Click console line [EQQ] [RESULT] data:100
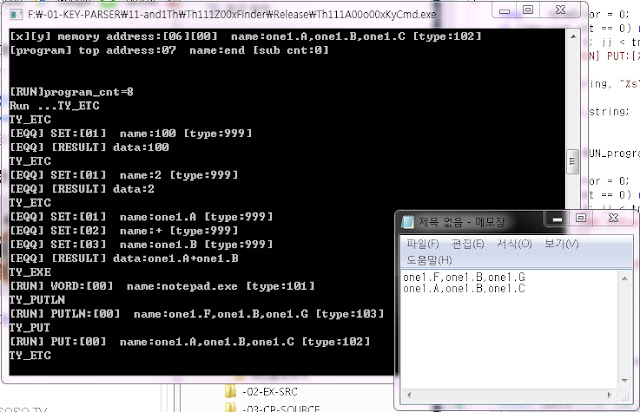This screenshot has height=412, width=640. pos(89,147)
